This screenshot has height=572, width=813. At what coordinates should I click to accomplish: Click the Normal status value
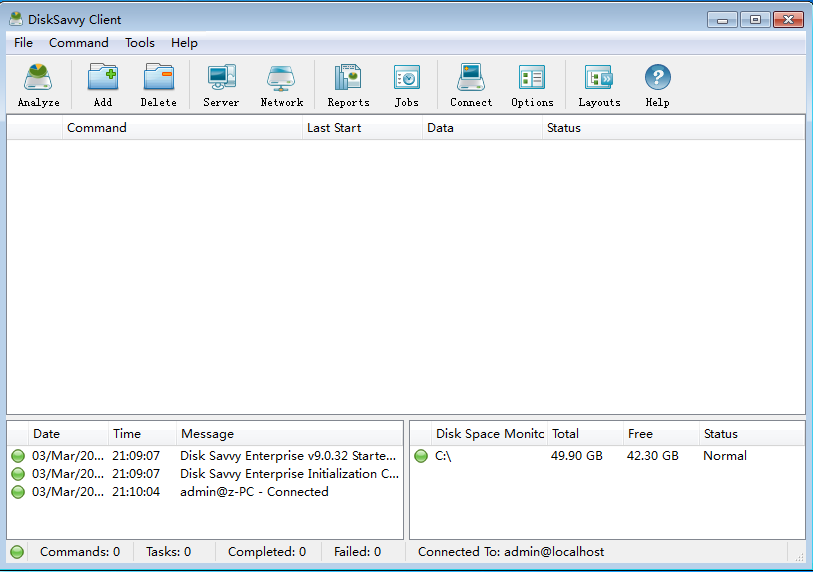[x=725, y=456]
